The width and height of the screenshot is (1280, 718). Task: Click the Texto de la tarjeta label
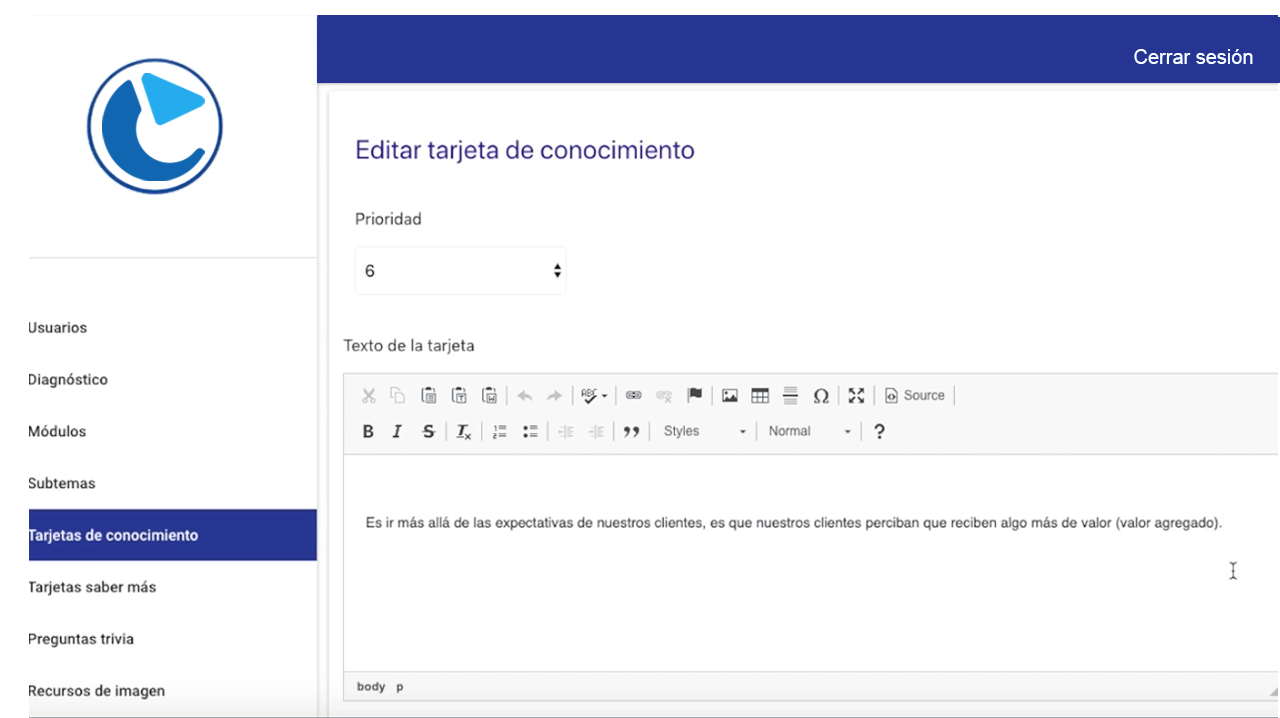409,346
